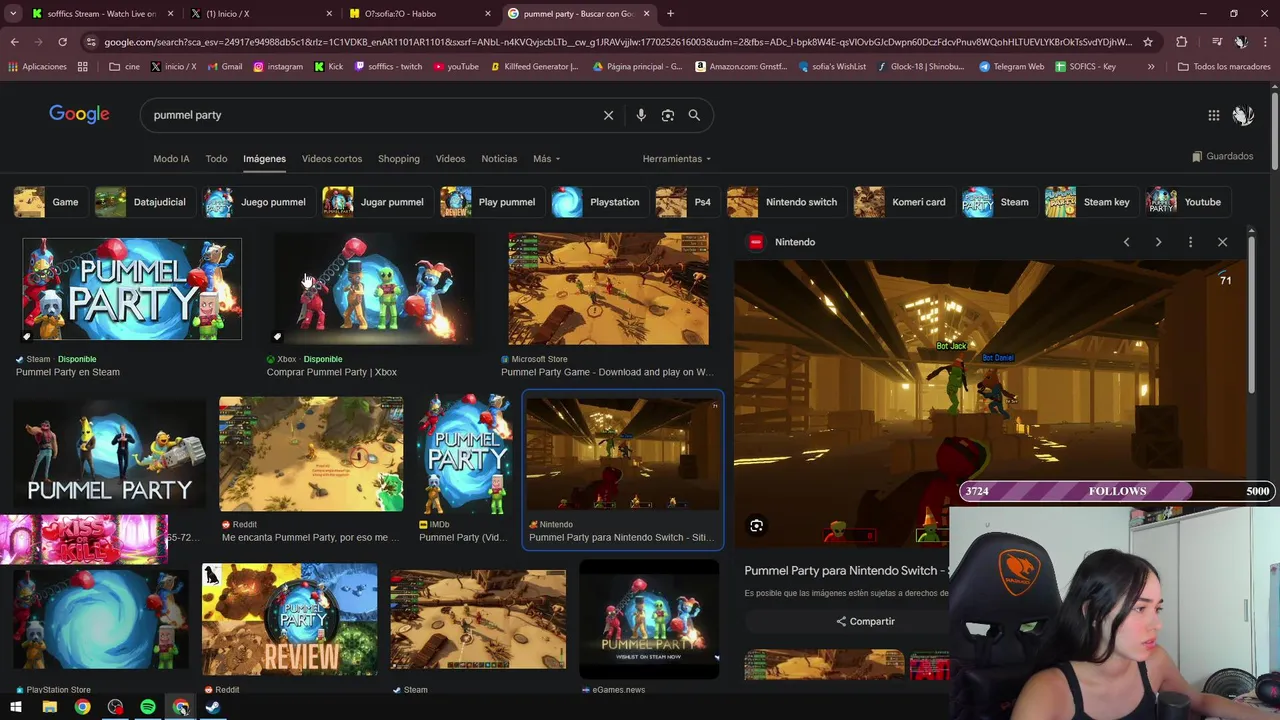Switch to the sofffics Stream Kick tab
This screenshot has width=1280, height=720.
tap(103, 14)
